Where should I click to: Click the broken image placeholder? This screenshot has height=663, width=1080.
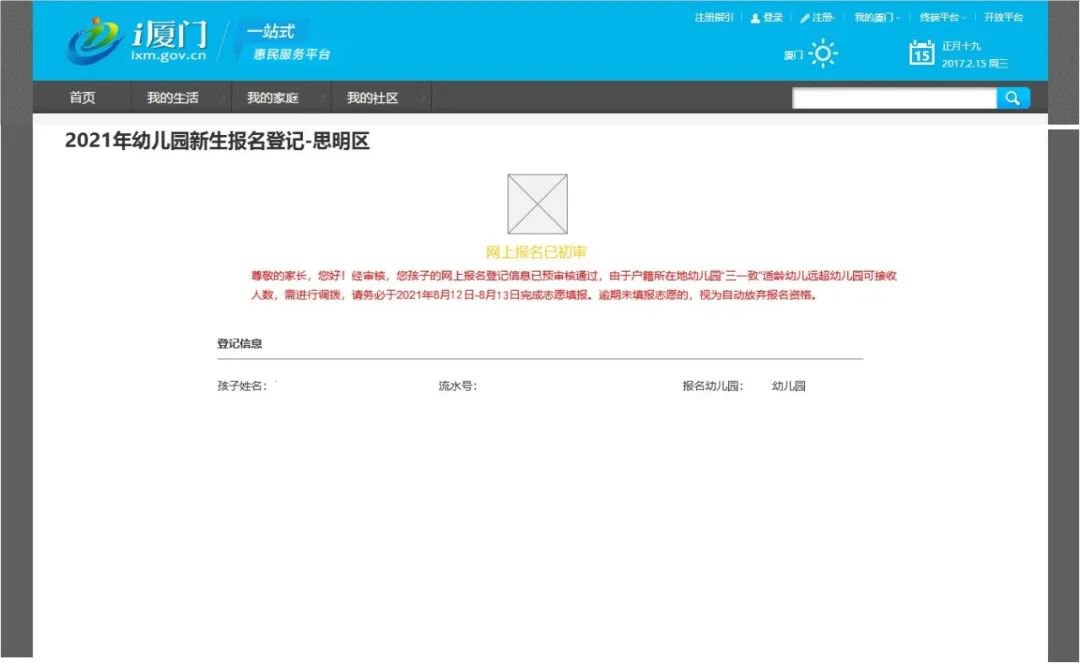pos(537,204)
